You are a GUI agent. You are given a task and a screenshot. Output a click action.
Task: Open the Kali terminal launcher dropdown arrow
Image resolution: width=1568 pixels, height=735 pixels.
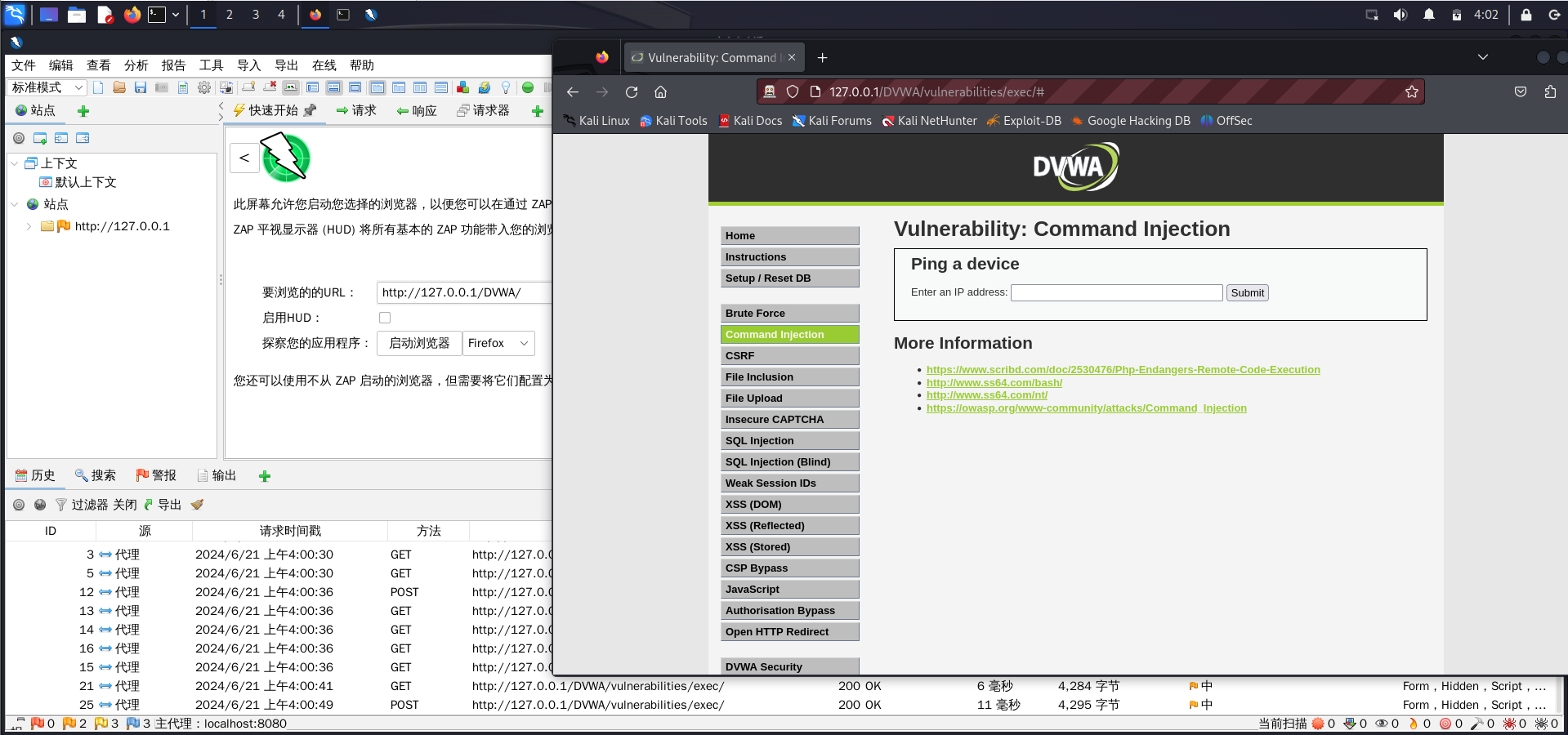pyautogui.click(x=176, y=15)
